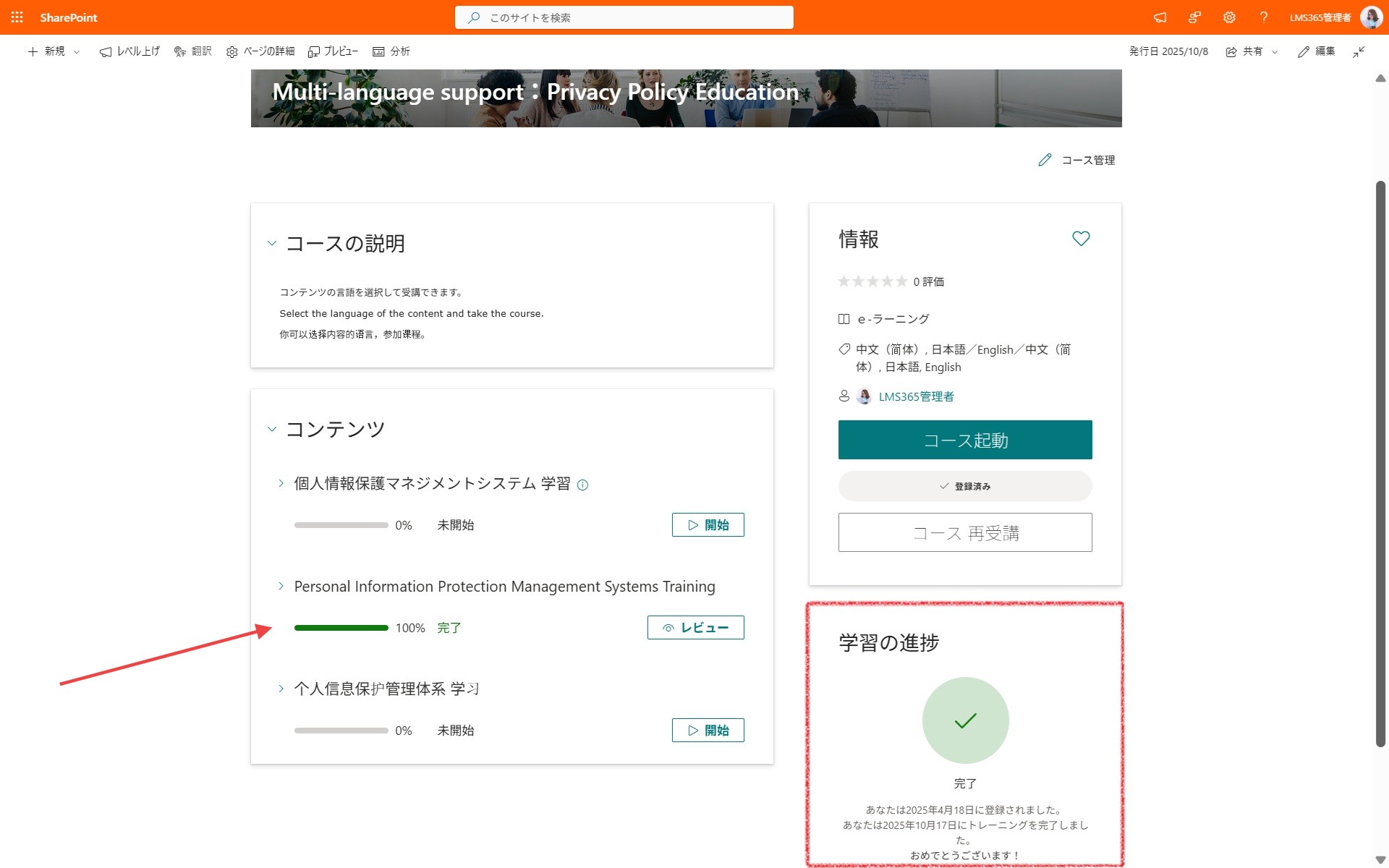1389x868 pixels.
Task: Click the scroll down arrow at bottom right
Action: (1380, 860)
